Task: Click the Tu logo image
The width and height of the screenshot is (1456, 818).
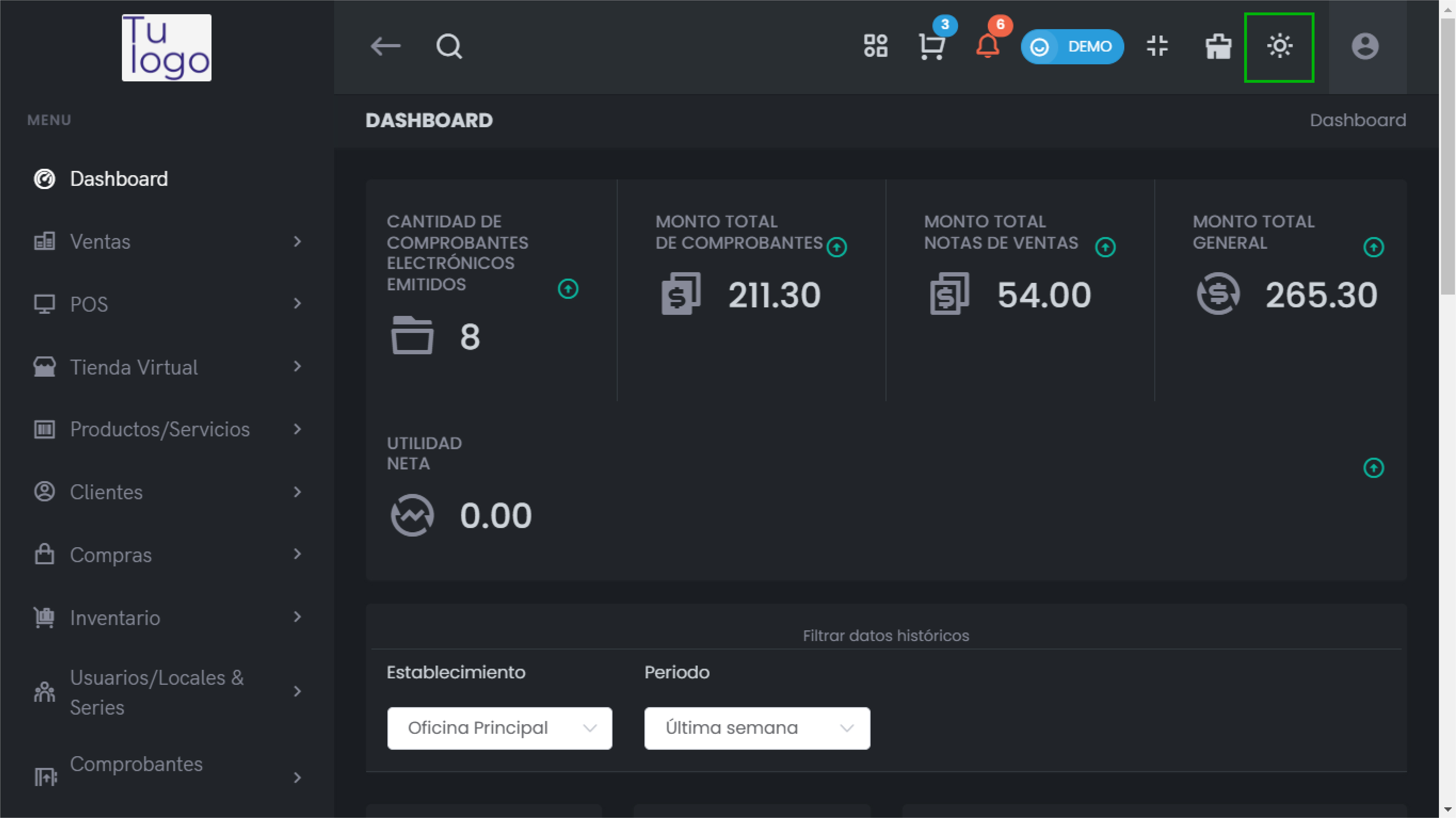Action: 167,48
